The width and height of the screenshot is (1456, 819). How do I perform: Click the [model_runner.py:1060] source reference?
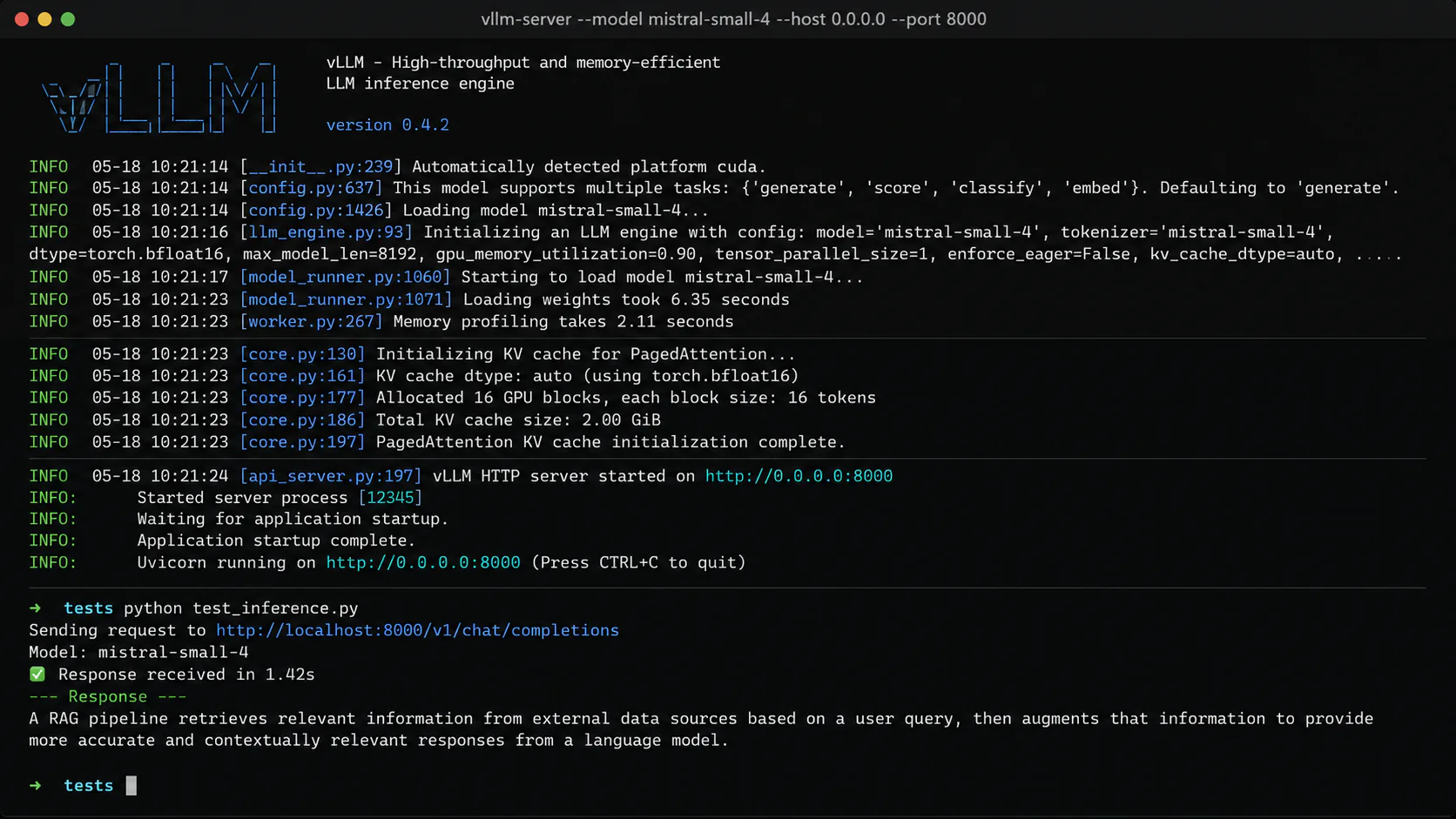[345, 277]
